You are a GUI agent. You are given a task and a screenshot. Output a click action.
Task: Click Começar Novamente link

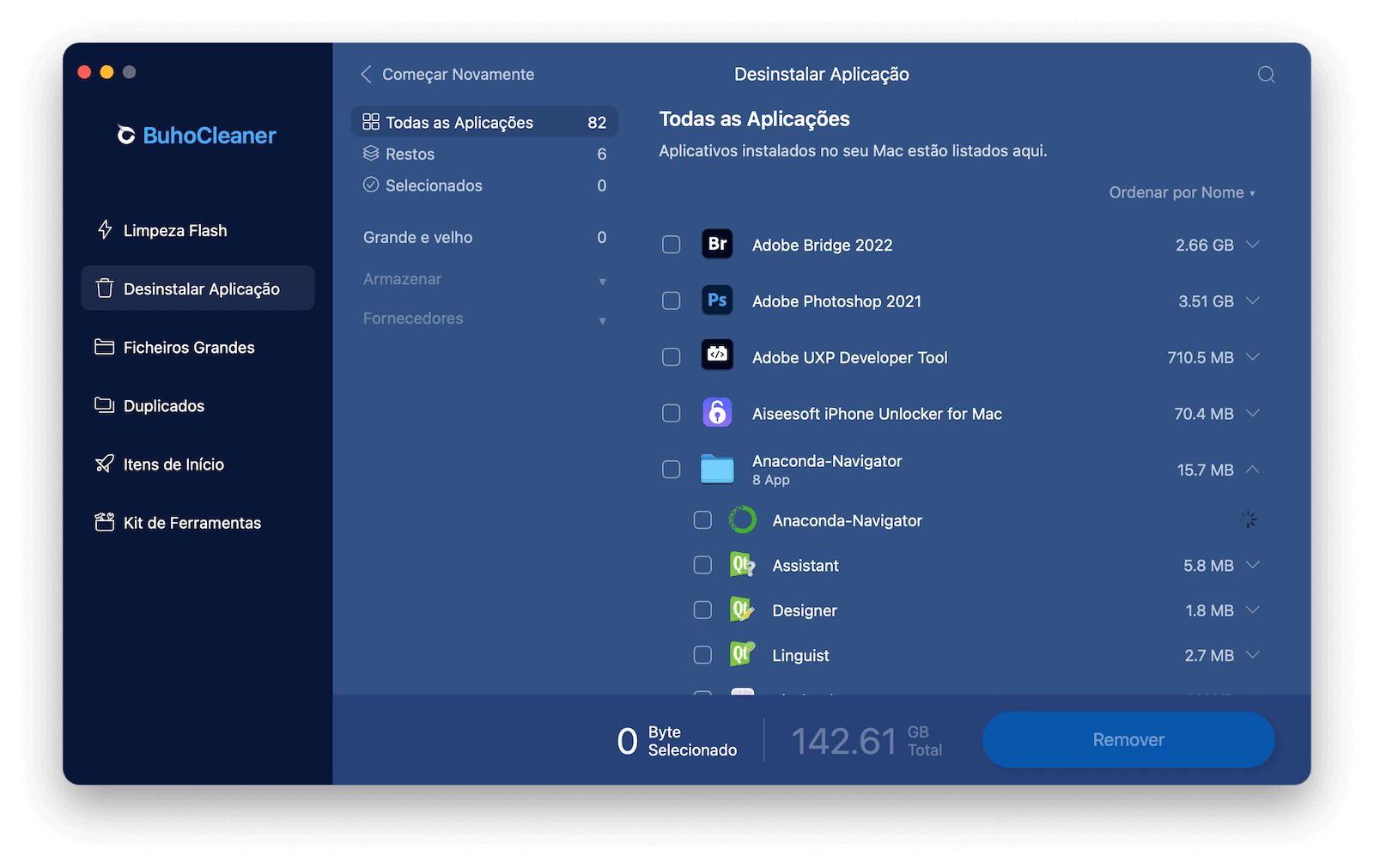pos(458,75)
